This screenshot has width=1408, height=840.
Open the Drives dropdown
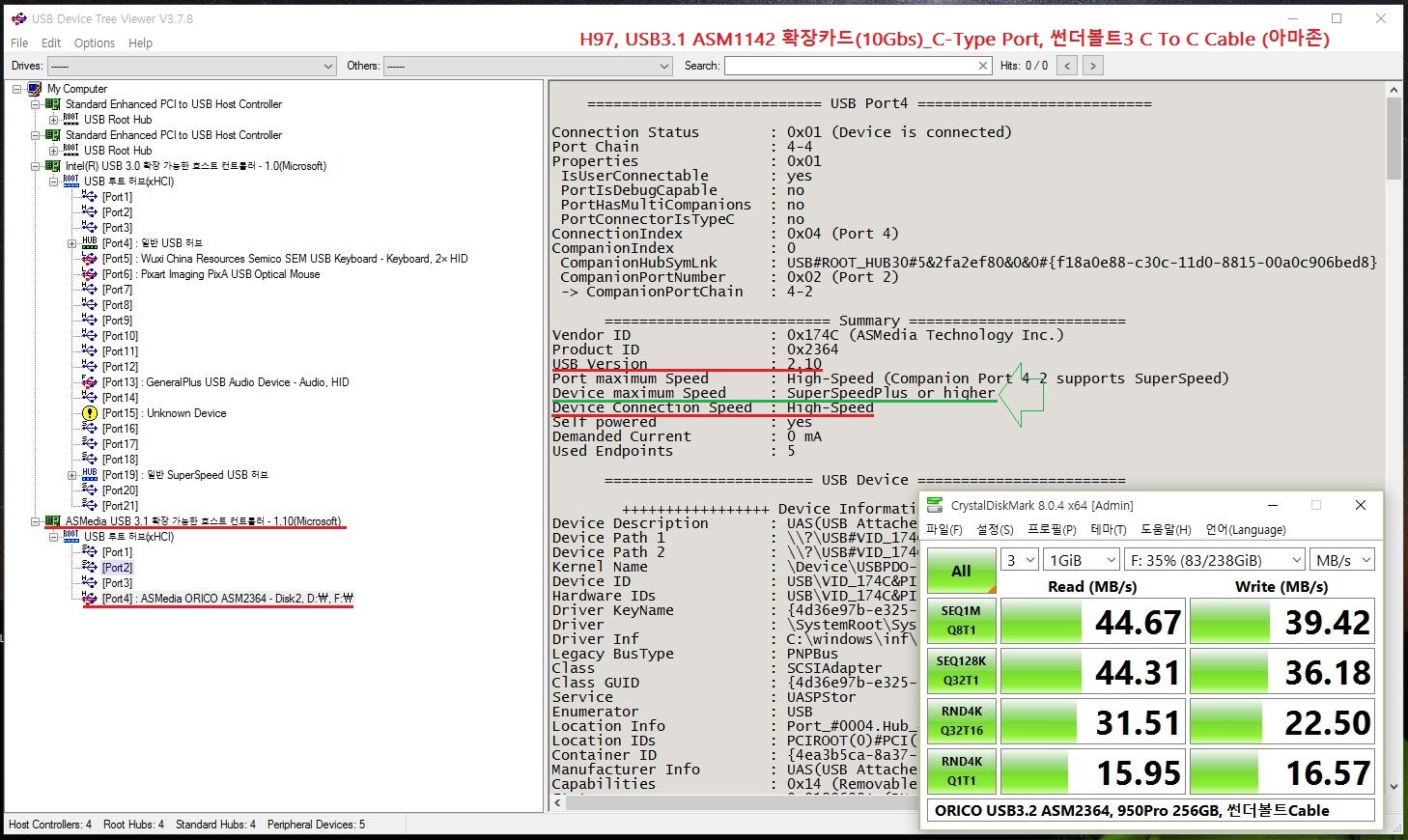click(x=191, y=66)
